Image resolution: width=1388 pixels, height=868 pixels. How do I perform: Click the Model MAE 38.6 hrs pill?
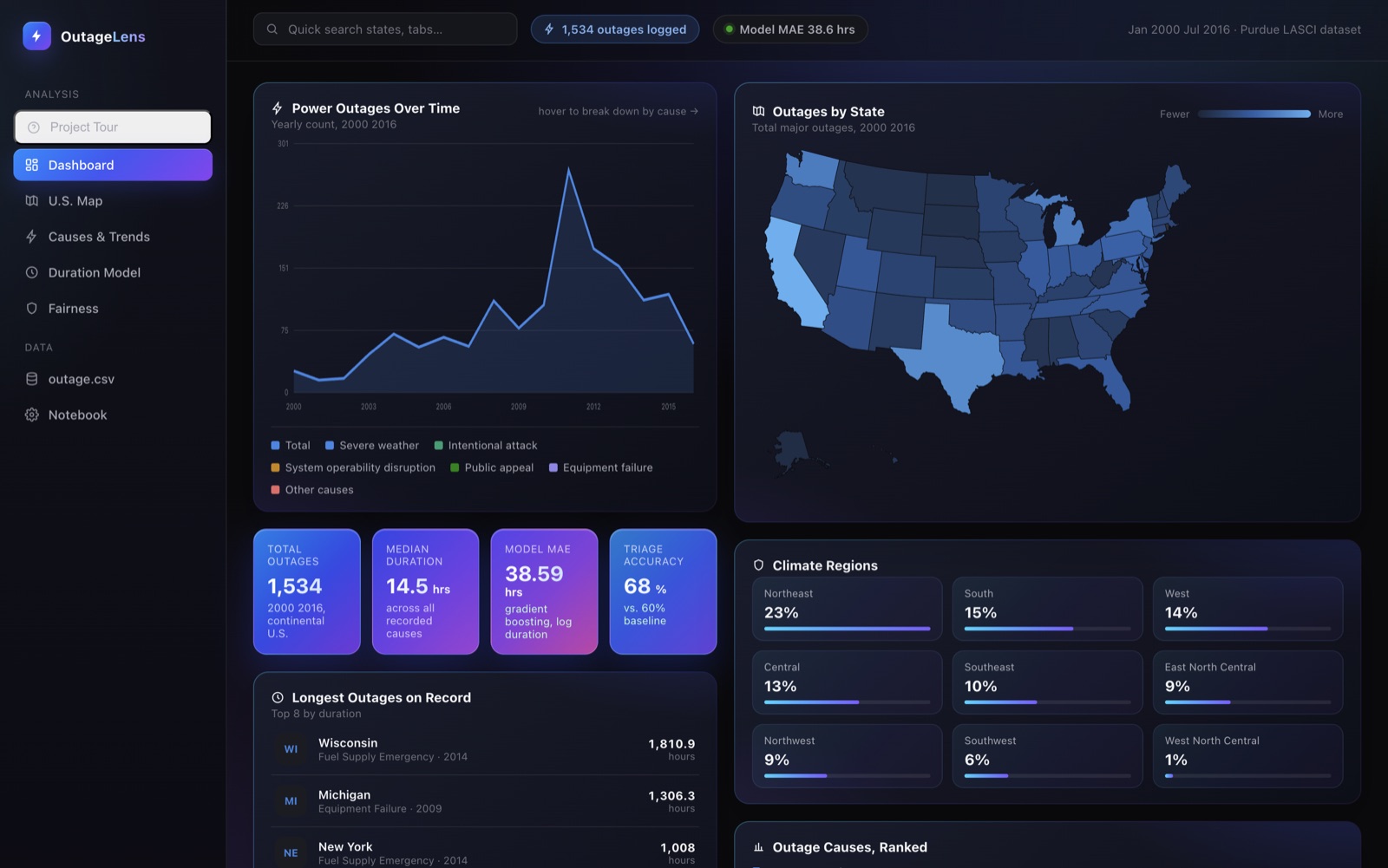click(790, 29)
